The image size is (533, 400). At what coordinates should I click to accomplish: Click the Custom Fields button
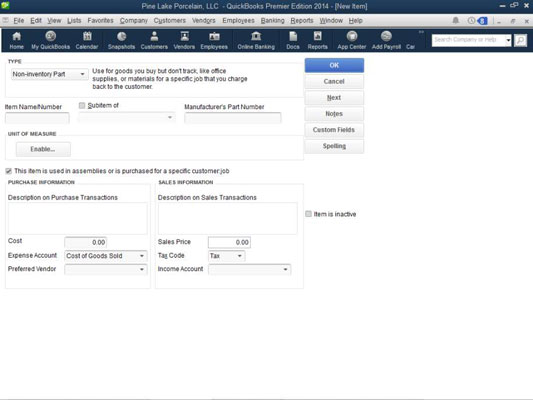(334, 130)
